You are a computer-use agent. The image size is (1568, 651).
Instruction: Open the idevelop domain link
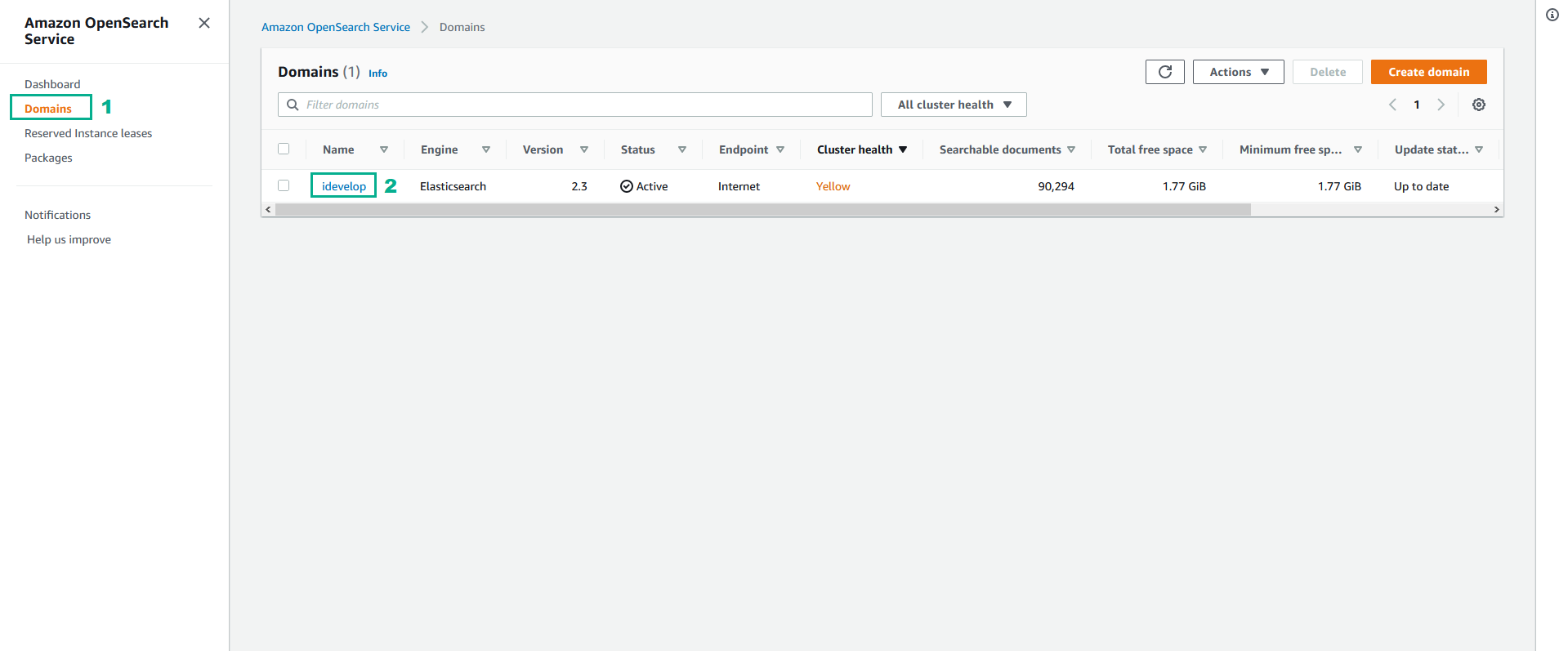coord(344,186)
